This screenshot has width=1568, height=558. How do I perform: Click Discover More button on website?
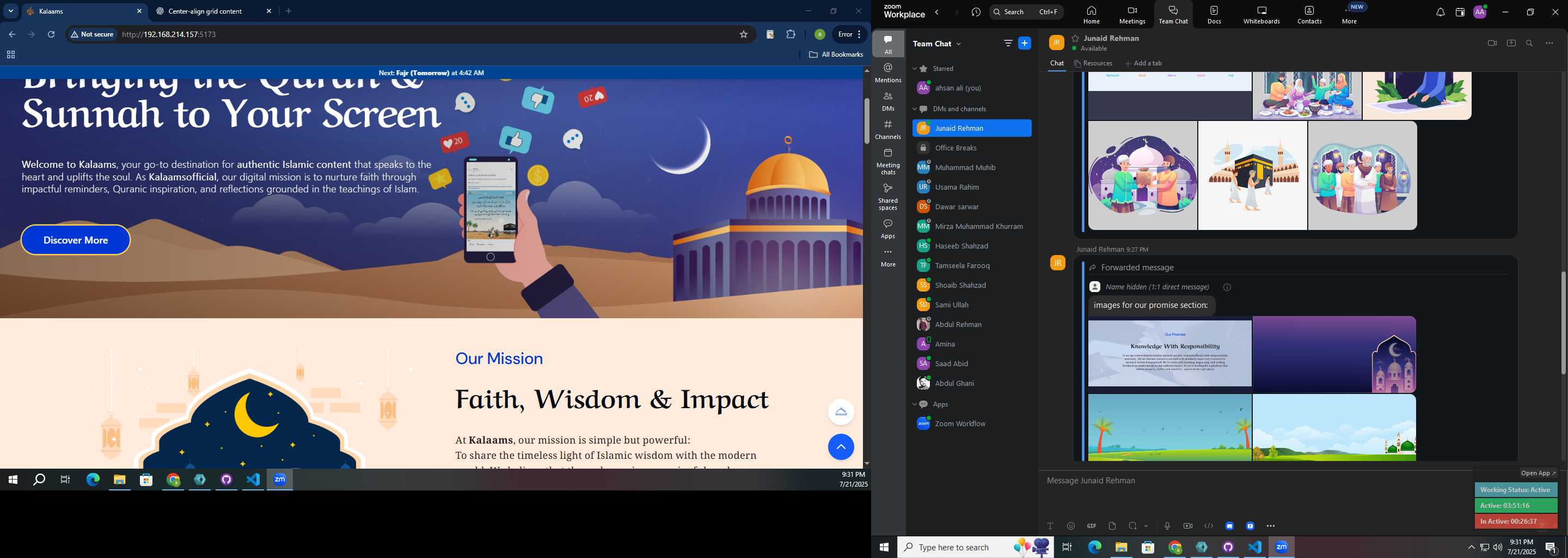pyautogui.click(x=76, y=240)
